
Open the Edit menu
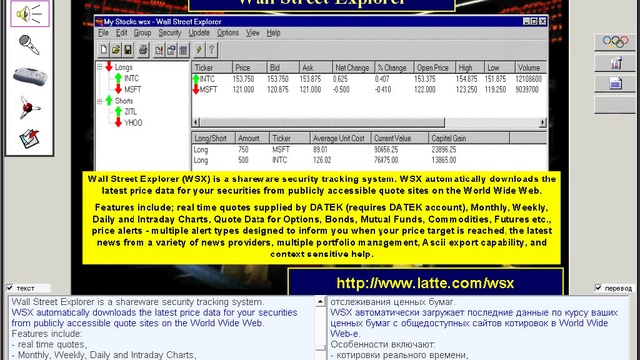(121, 33)
